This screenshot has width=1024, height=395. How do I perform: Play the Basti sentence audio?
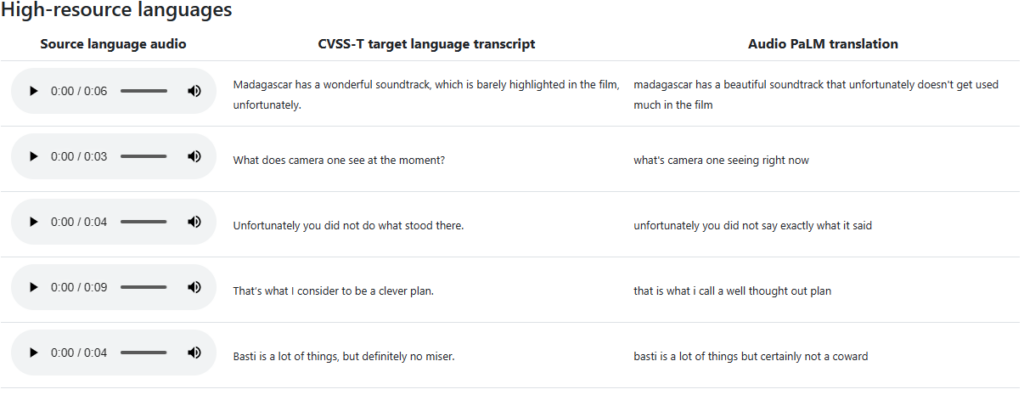click(33, 353)
